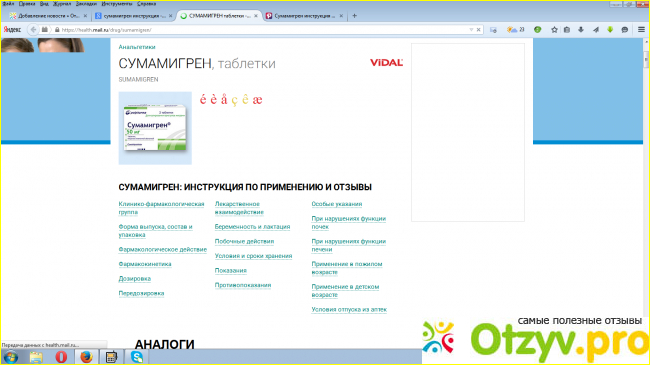This screenshot has width=650, height=365.
Task: Stop loading with the address bar X
Action: 478,30
